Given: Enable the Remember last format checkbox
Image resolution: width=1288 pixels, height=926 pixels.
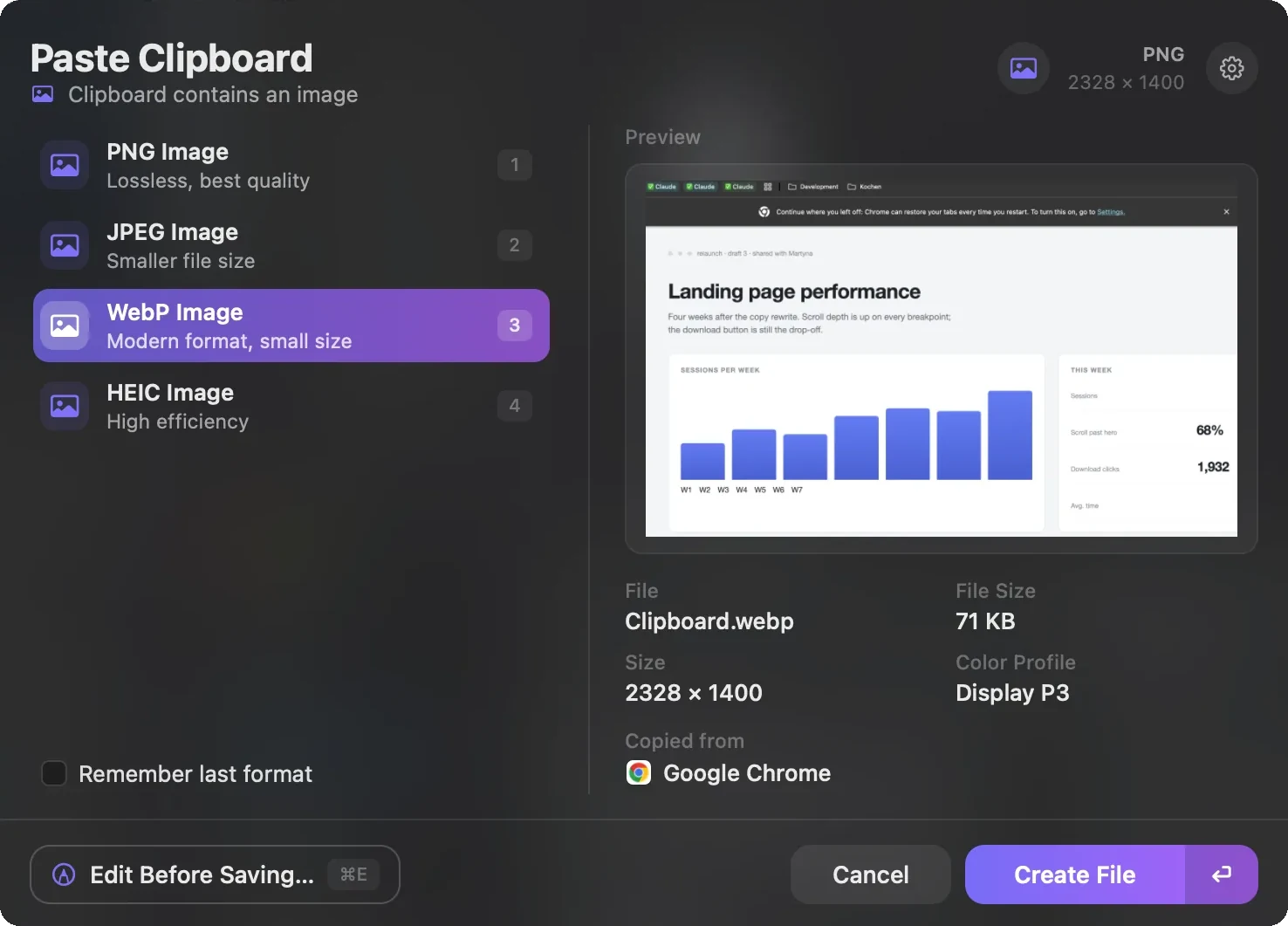Looking at the screenshot, I should (54, 773).
